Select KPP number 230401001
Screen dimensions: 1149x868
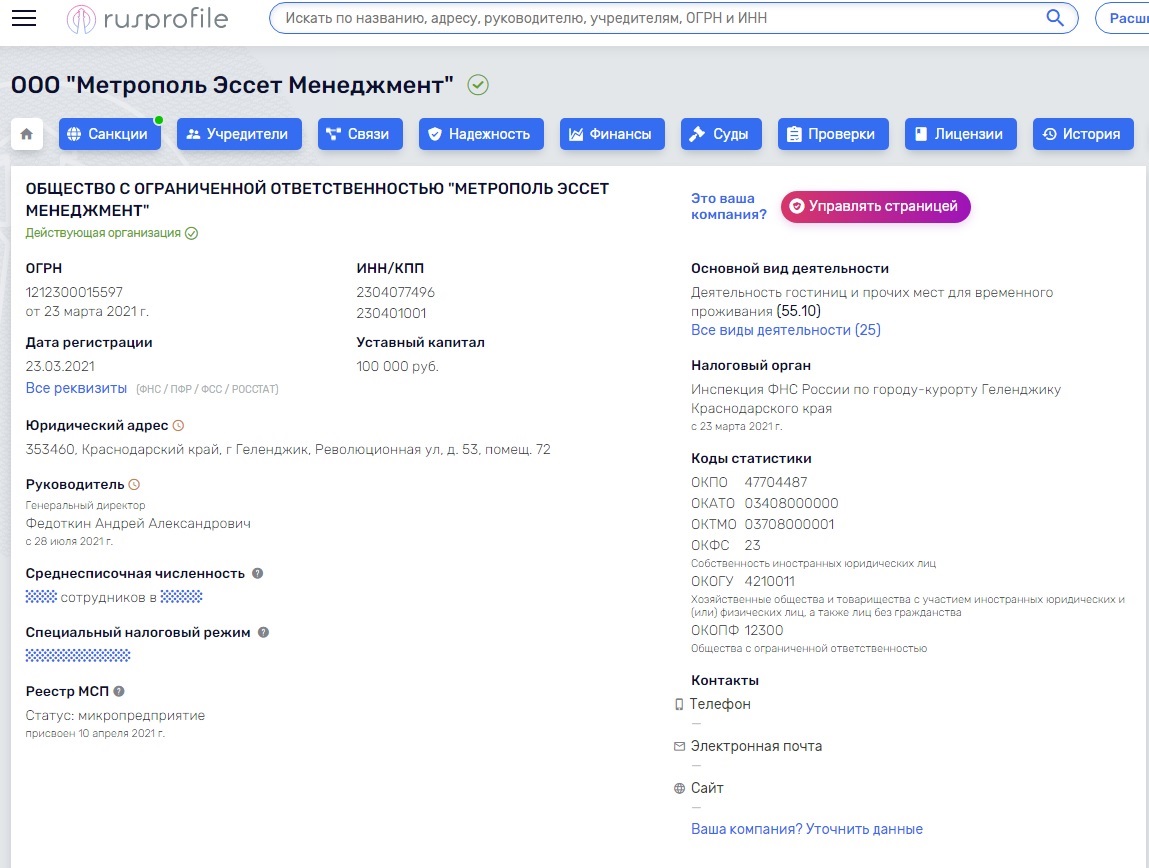pyautogui.click(x=391, y=314)
